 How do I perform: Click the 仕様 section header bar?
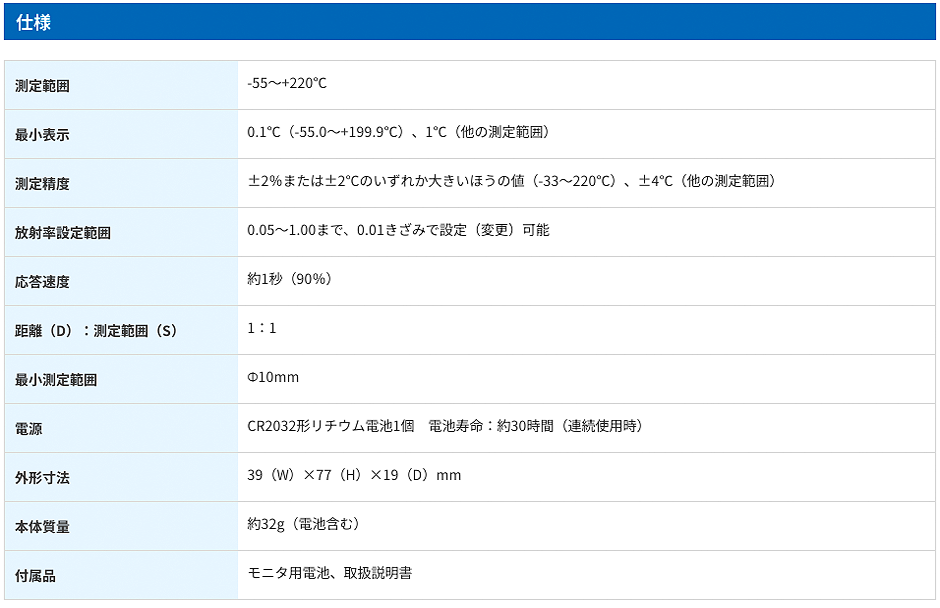pyautogui.click(x=470, y=22)
